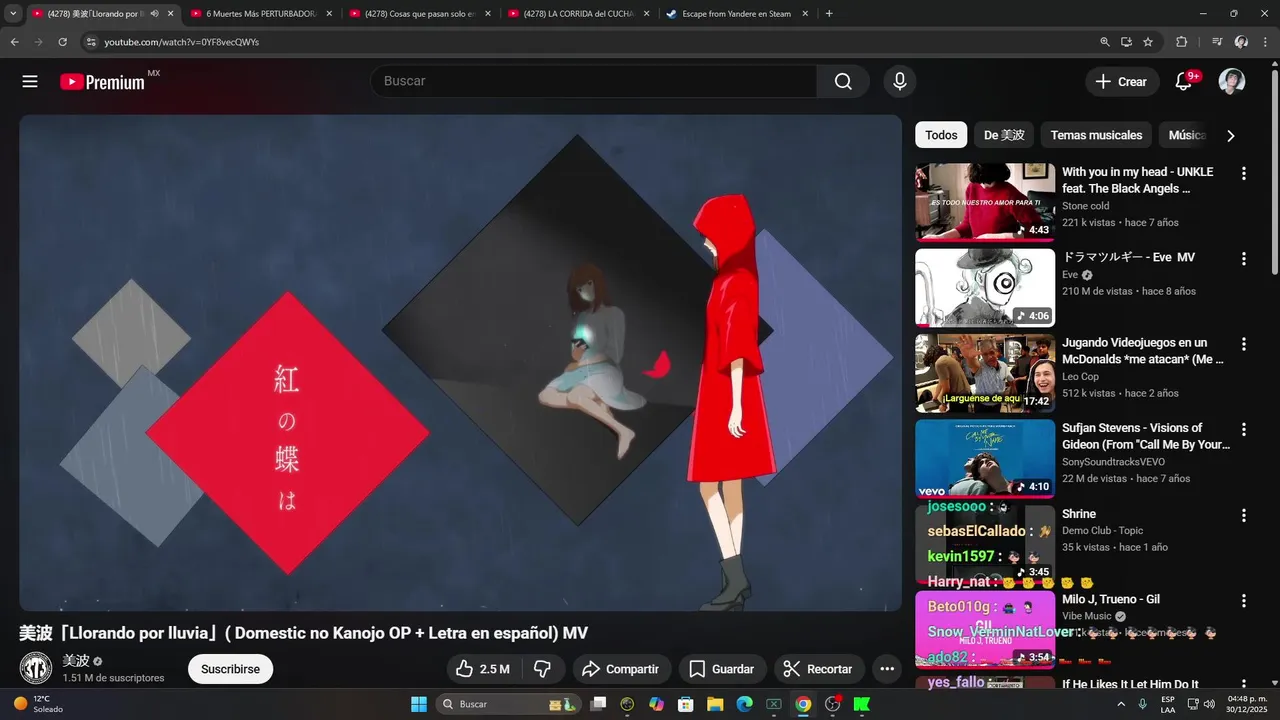This screenshot has width=1280, height=720.
Task: Go back in browser history
Action: (14, 42)
